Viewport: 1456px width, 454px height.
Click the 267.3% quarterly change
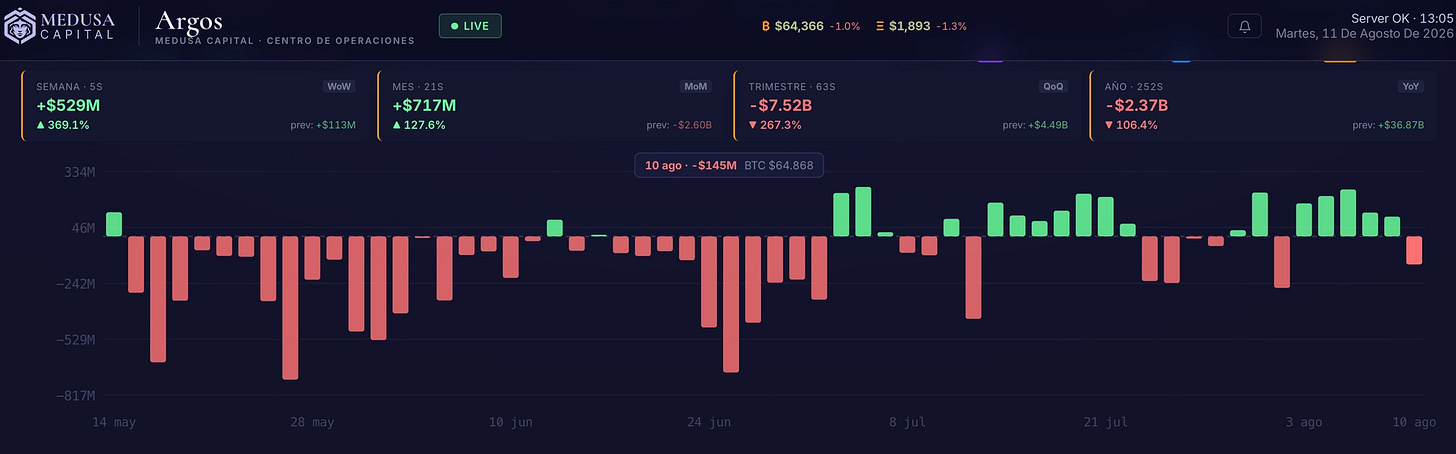coord(775,125)
